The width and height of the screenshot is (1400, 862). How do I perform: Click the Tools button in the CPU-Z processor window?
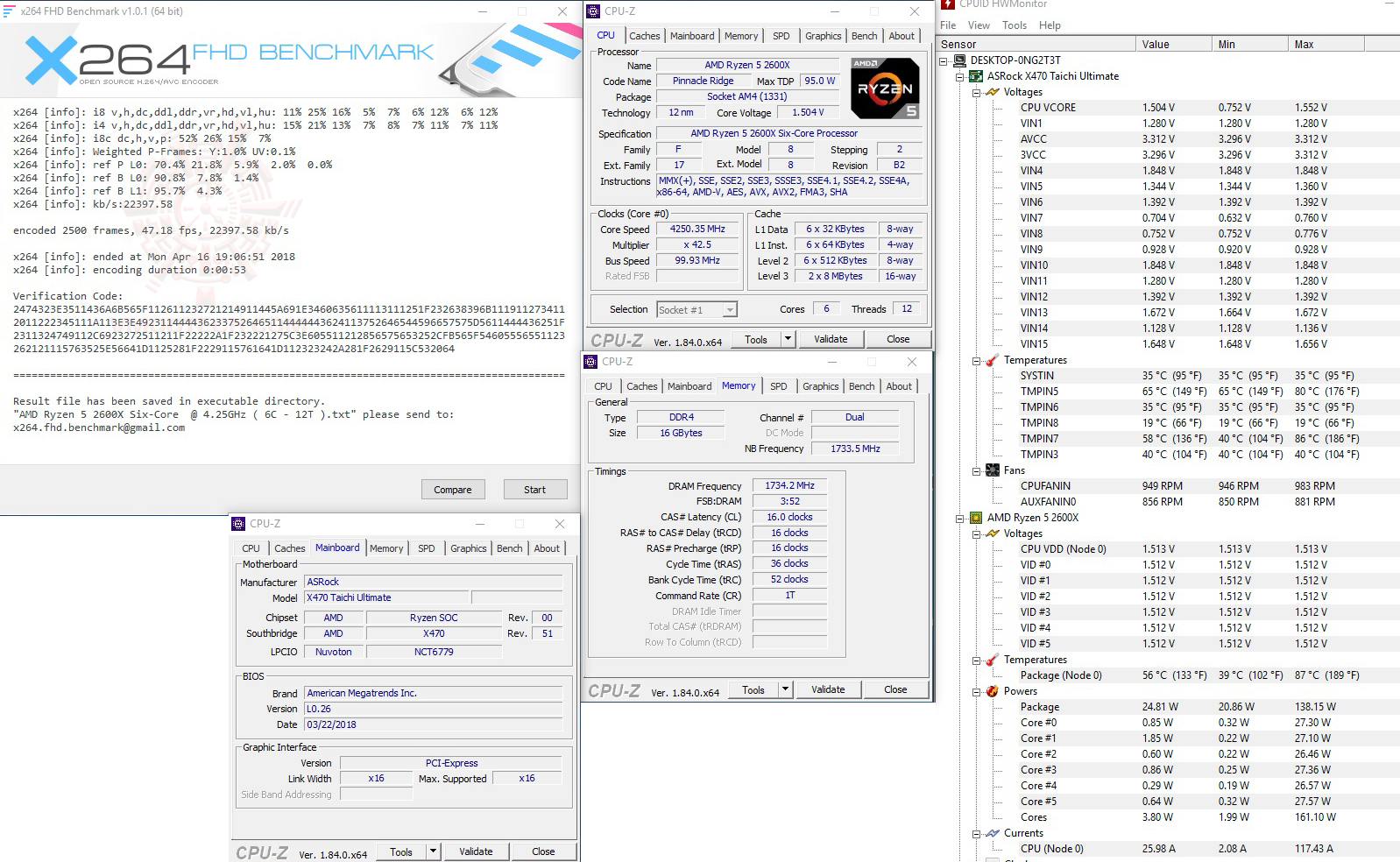point(756,339)
